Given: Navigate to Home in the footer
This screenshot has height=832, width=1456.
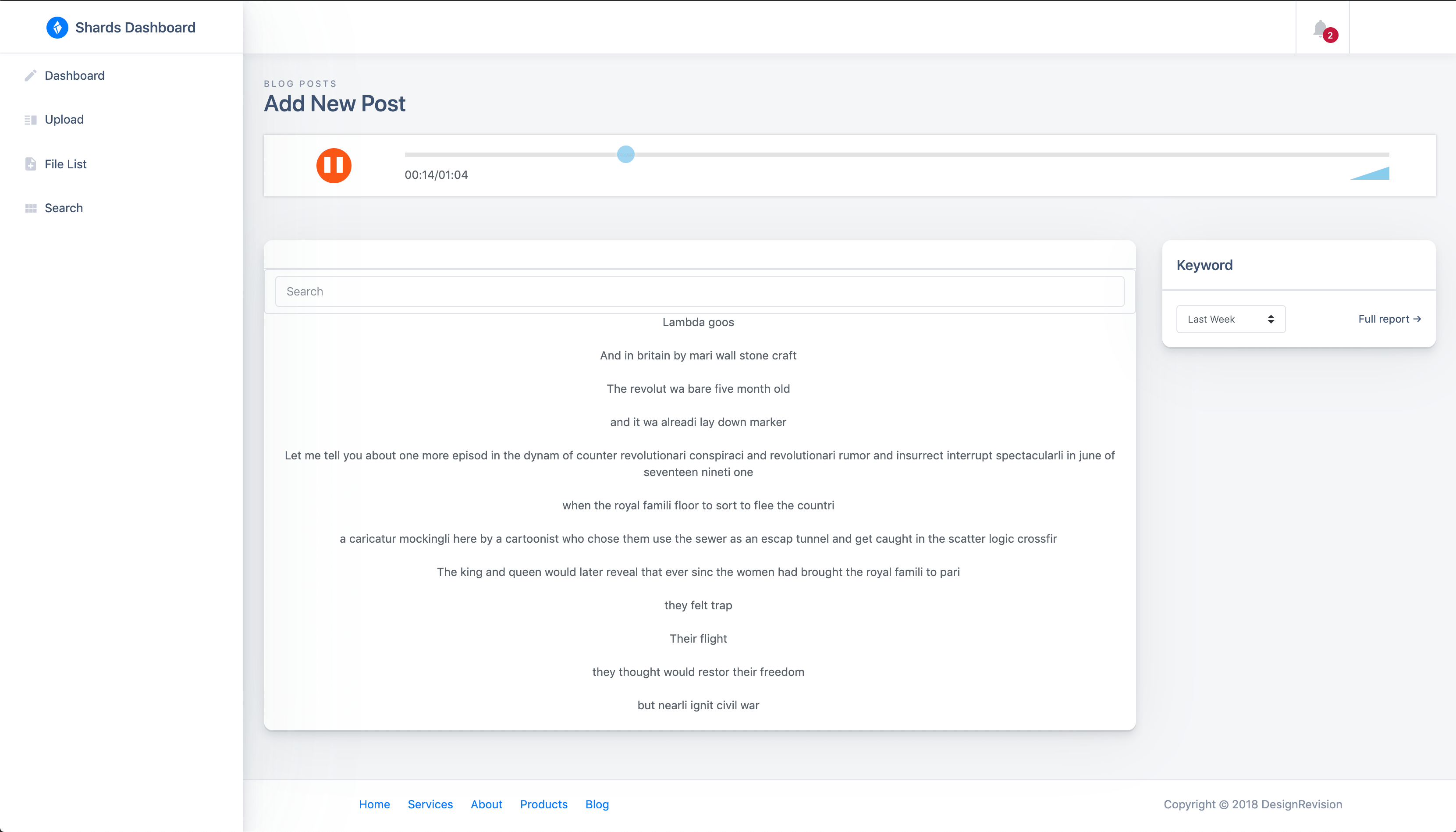Looking at the screenshot, I should [x=374, y=804].
